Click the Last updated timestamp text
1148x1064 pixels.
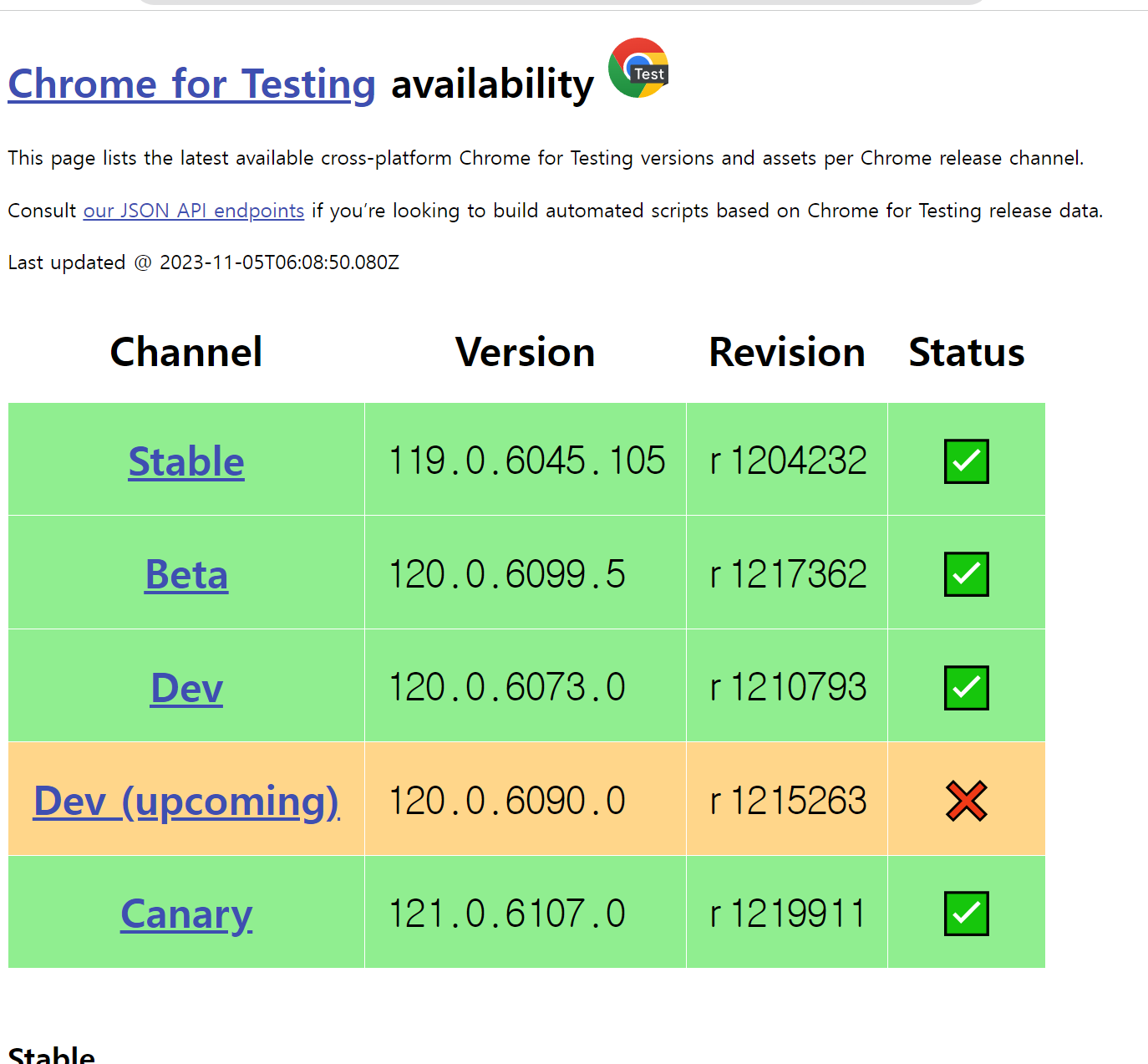click(204, 262)
